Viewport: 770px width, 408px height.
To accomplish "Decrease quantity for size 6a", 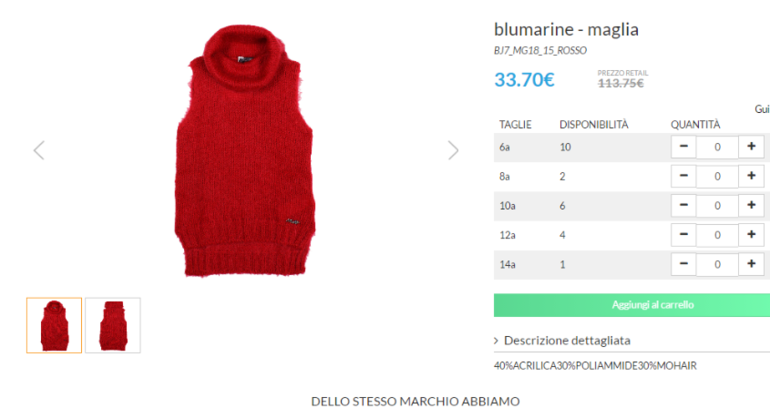I will tap(684, 147).
